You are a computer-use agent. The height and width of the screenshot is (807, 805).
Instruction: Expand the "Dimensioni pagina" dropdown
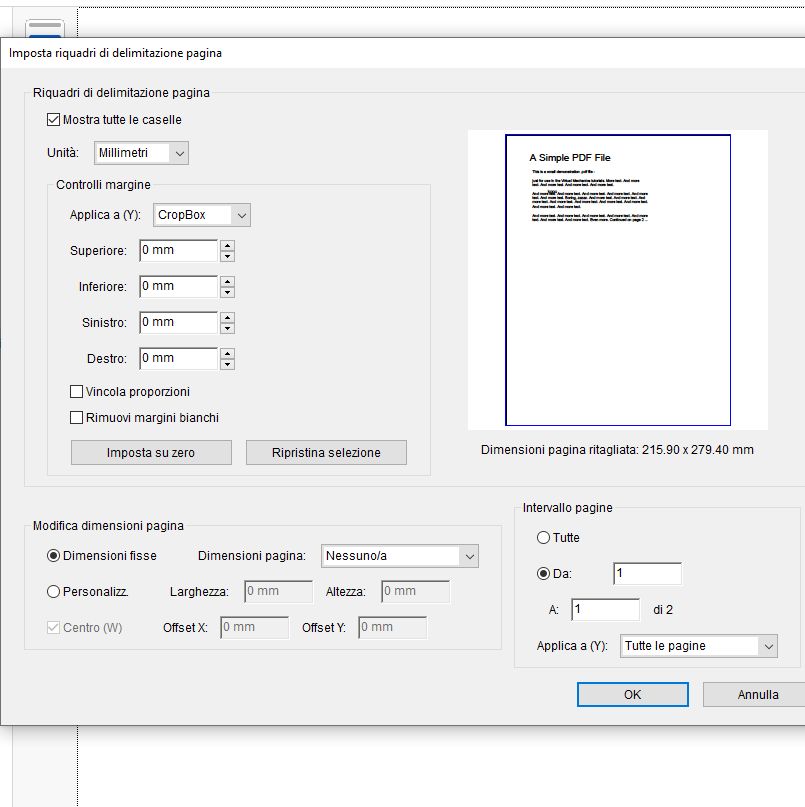coord(466,555)
